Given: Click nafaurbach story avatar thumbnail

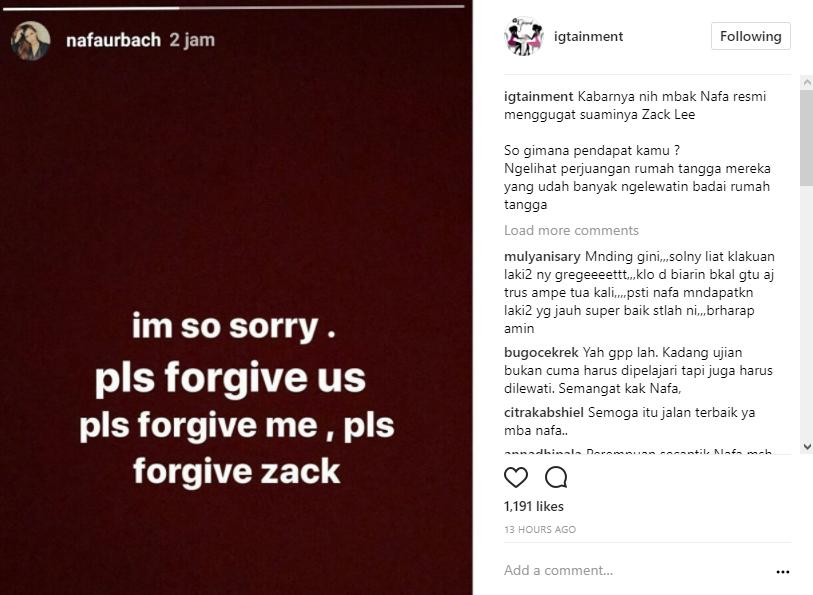Looking at the screenshot, I should [30, 41].
